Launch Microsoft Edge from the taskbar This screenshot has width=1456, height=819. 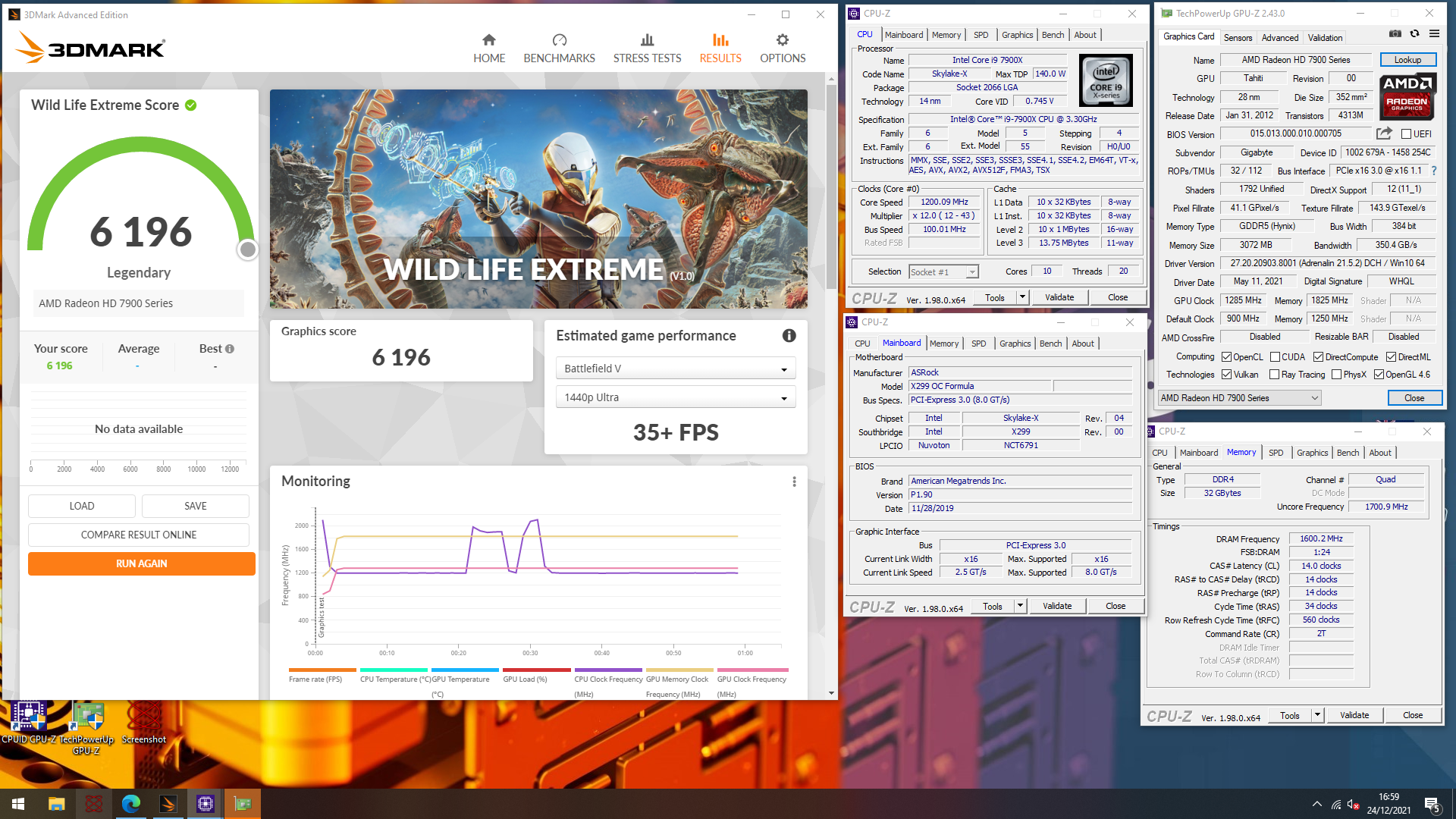pos(131,804)
